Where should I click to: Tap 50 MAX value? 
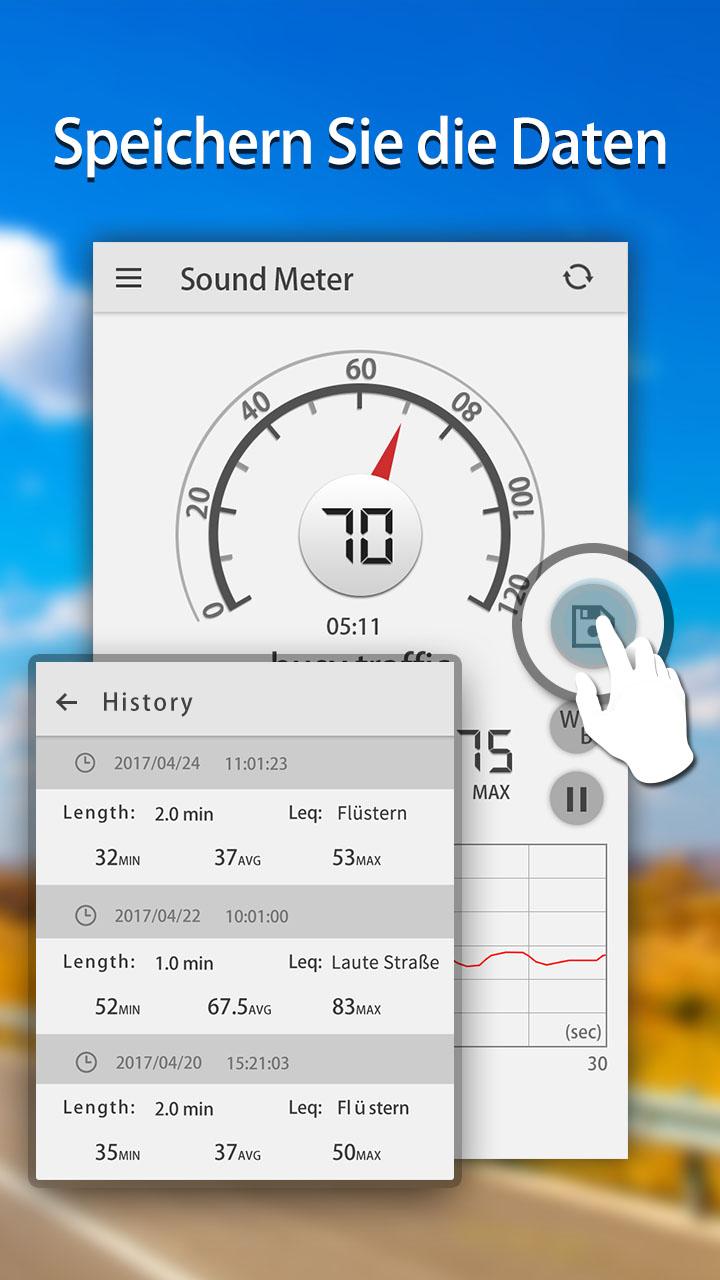(356, 1153)
